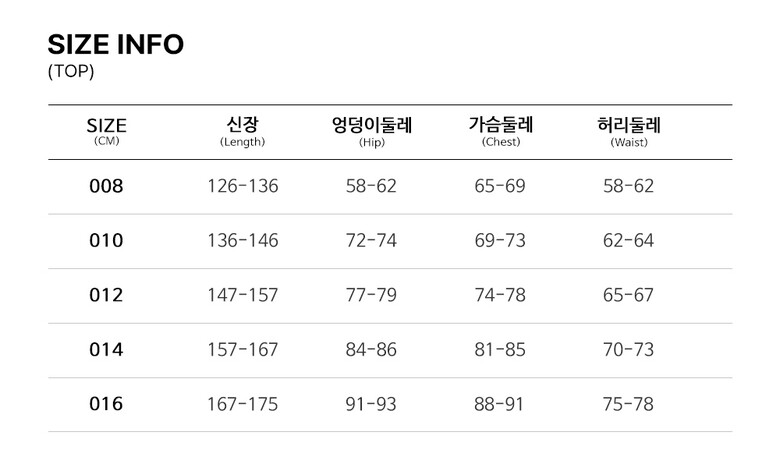This screenshot has width=780, height=471.
Task: Select the waist value 75-78
Action: [629, 404]
